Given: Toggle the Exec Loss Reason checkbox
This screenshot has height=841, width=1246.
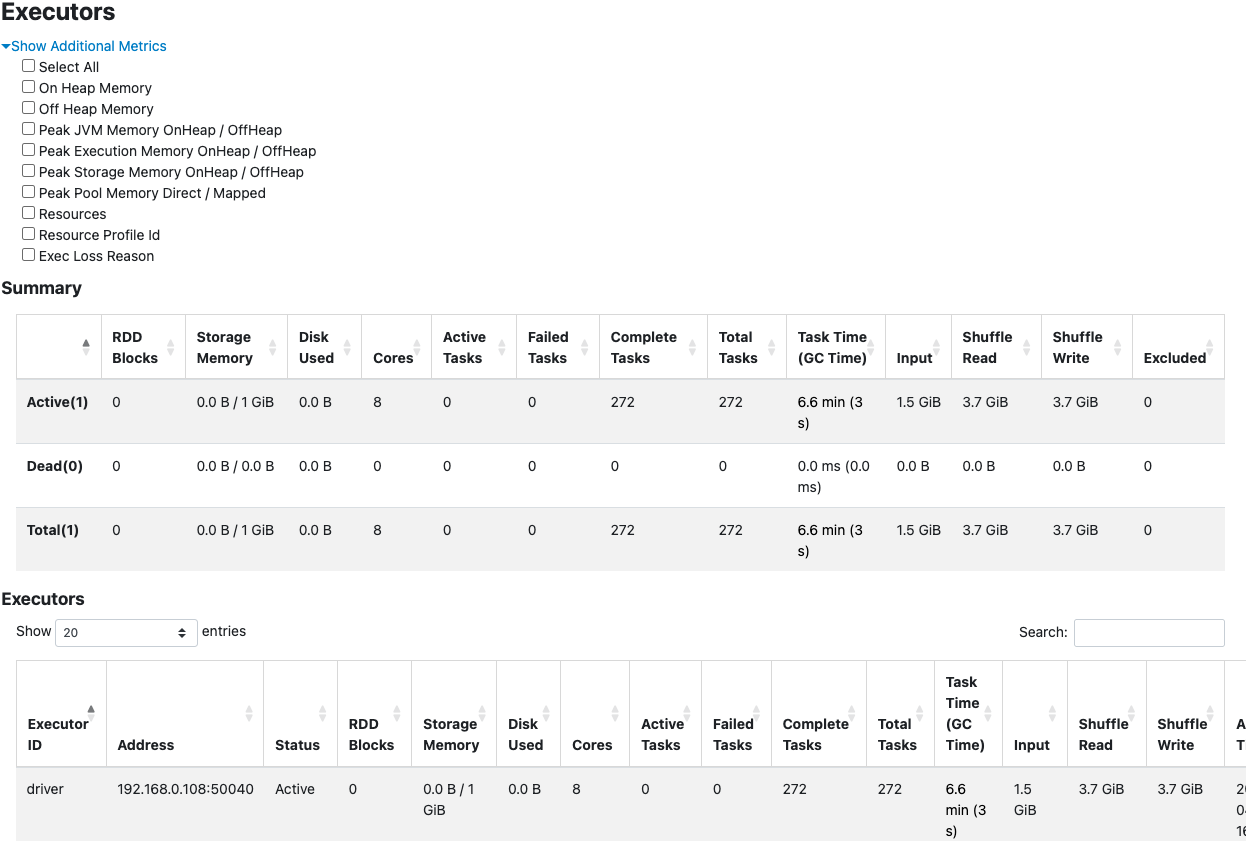Looking at the screenshot, I should click(x=29, y=255).
